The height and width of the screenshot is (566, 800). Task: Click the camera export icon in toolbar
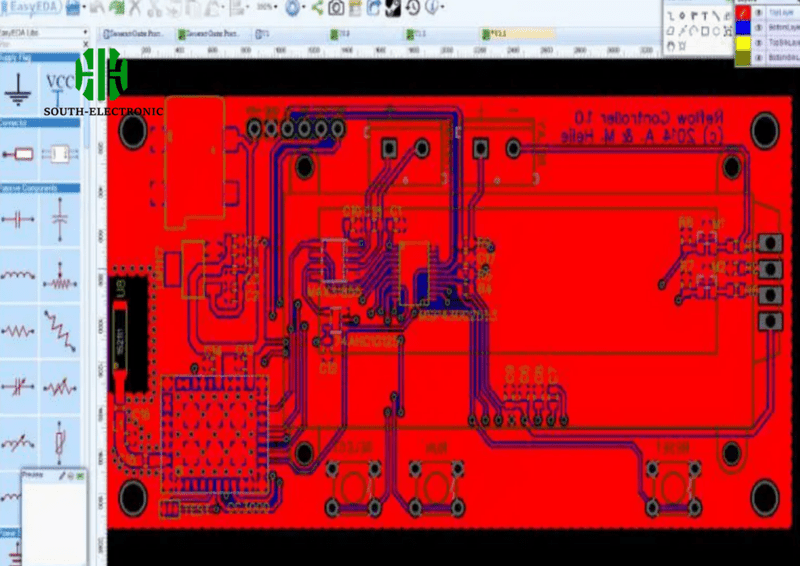pos(337,8)
